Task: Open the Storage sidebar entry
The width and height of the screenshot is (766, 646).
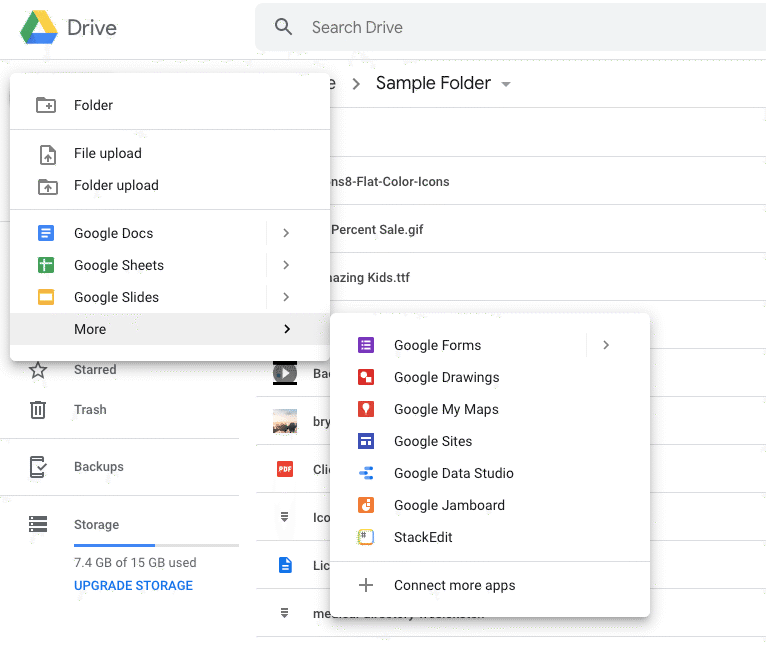Action: point(97,524)
